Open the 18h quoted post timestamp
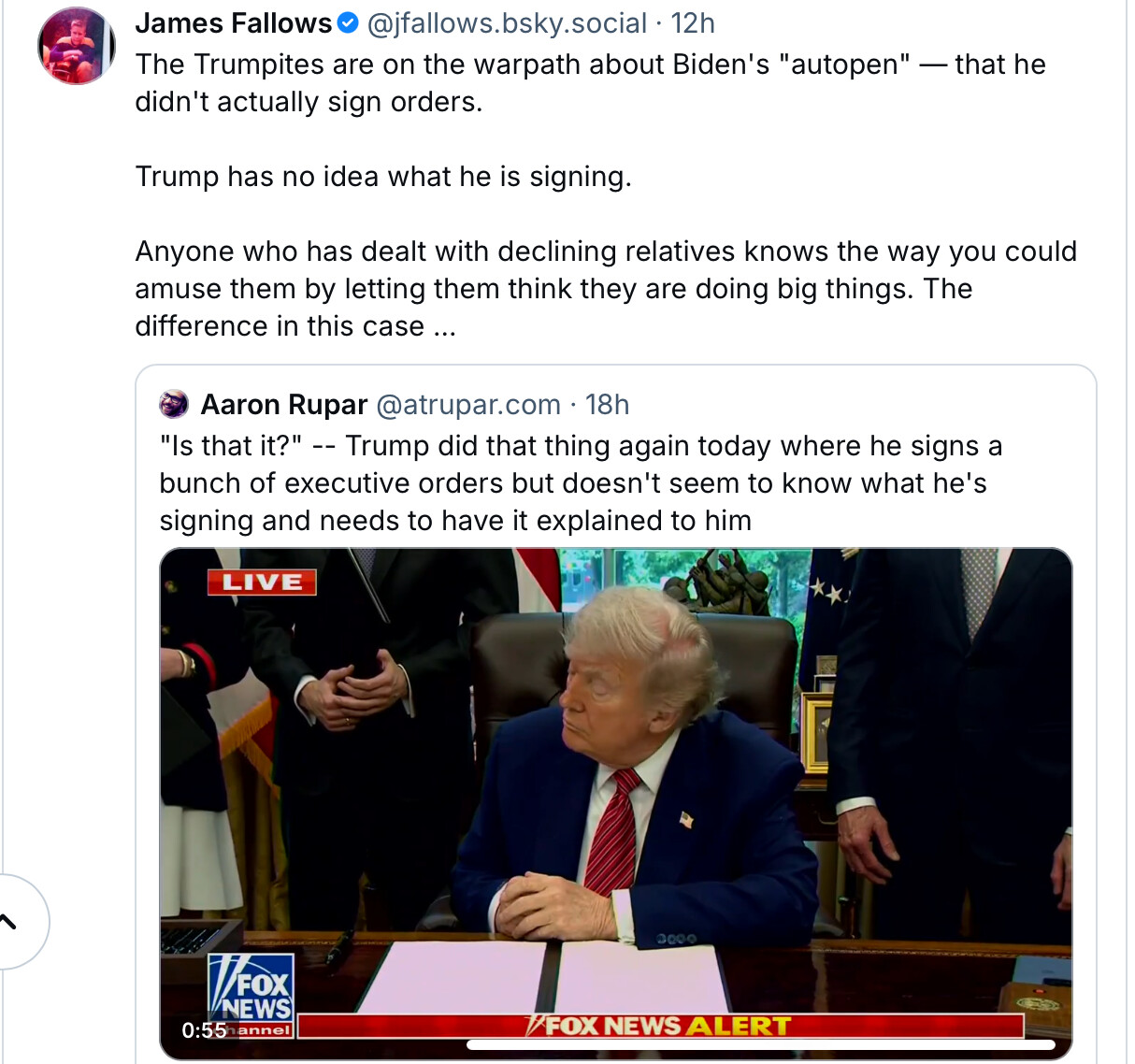 click(x=607, y=404)
